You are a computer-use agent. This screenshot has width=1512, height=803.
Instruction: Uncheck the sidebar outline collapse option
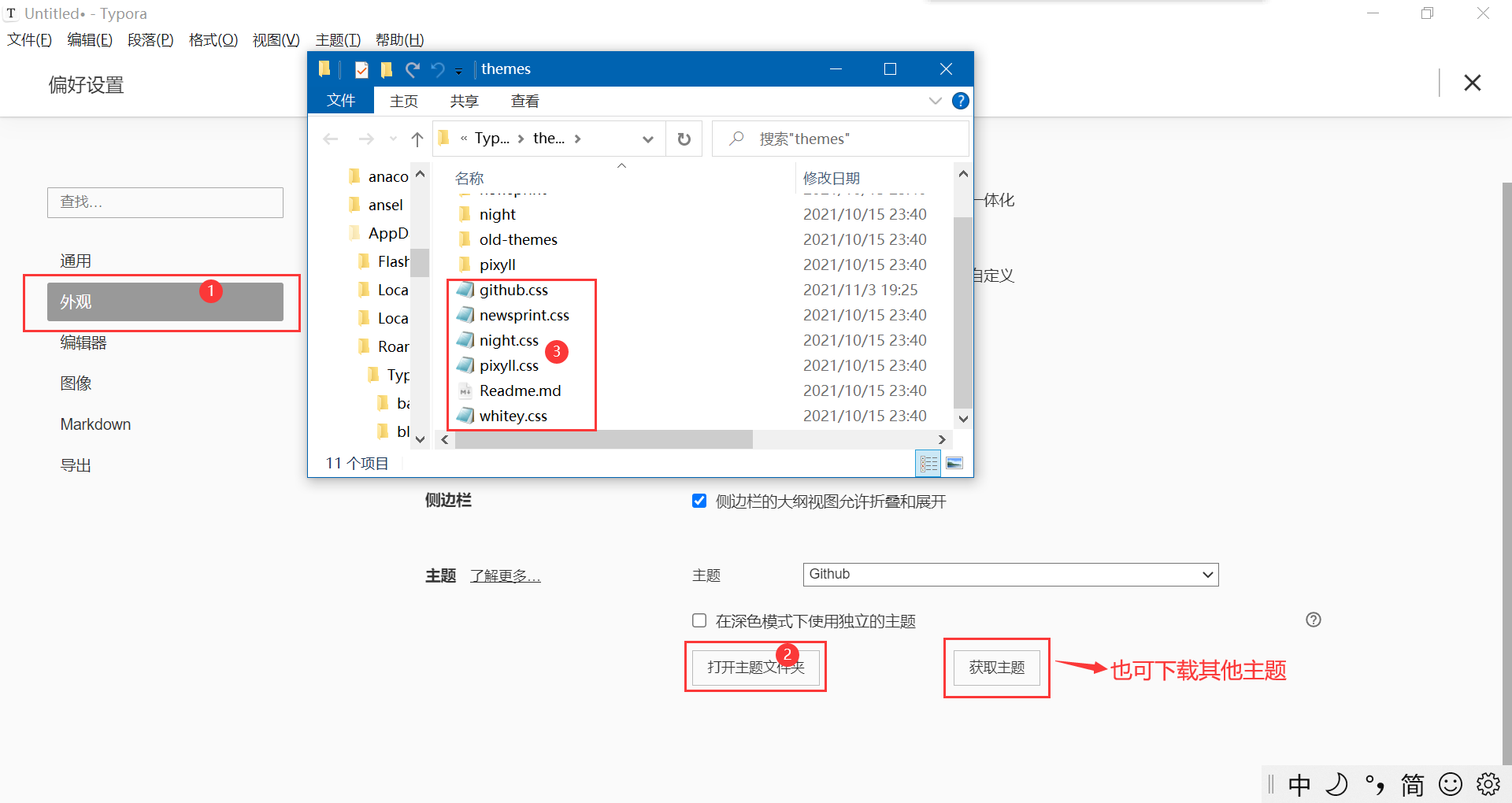click(699, 501)
